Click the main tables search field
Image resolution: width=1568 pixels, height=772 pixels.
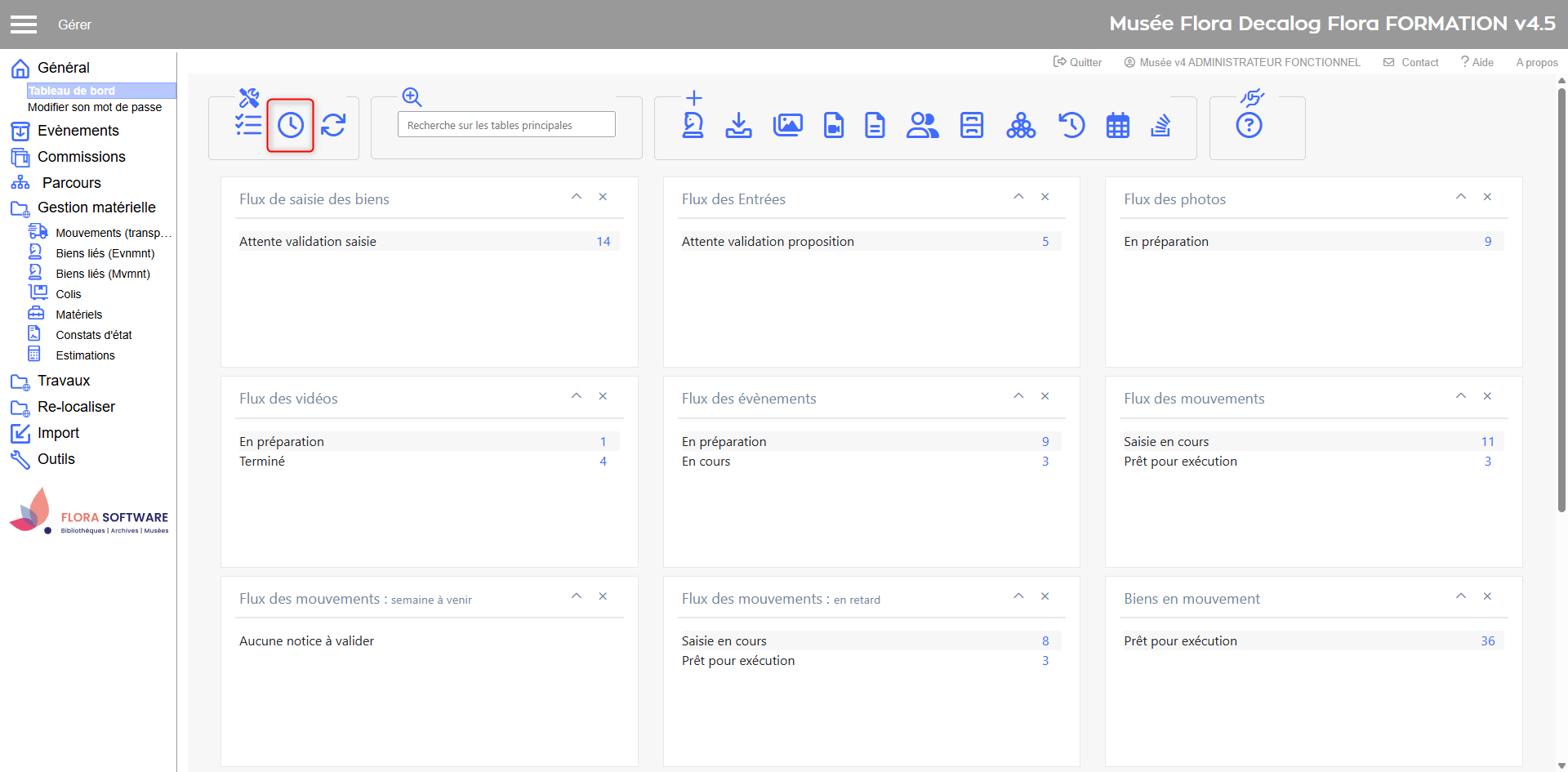point(506,125)
